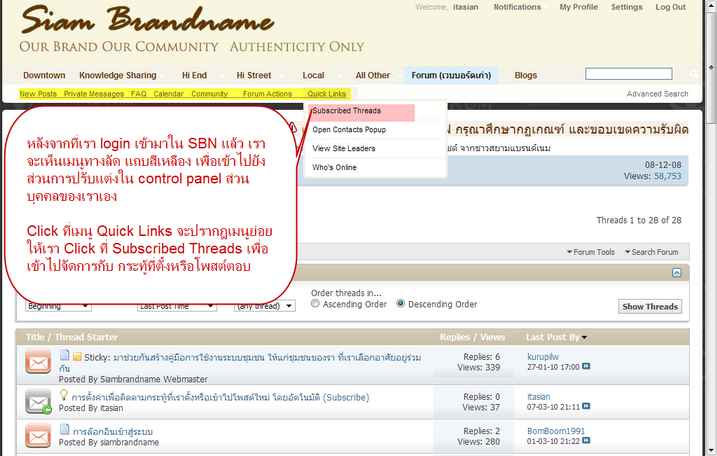Collapse the display options panel
This screenshot has width=717, height=456.
pyautogui.click(x=677, y=272)
